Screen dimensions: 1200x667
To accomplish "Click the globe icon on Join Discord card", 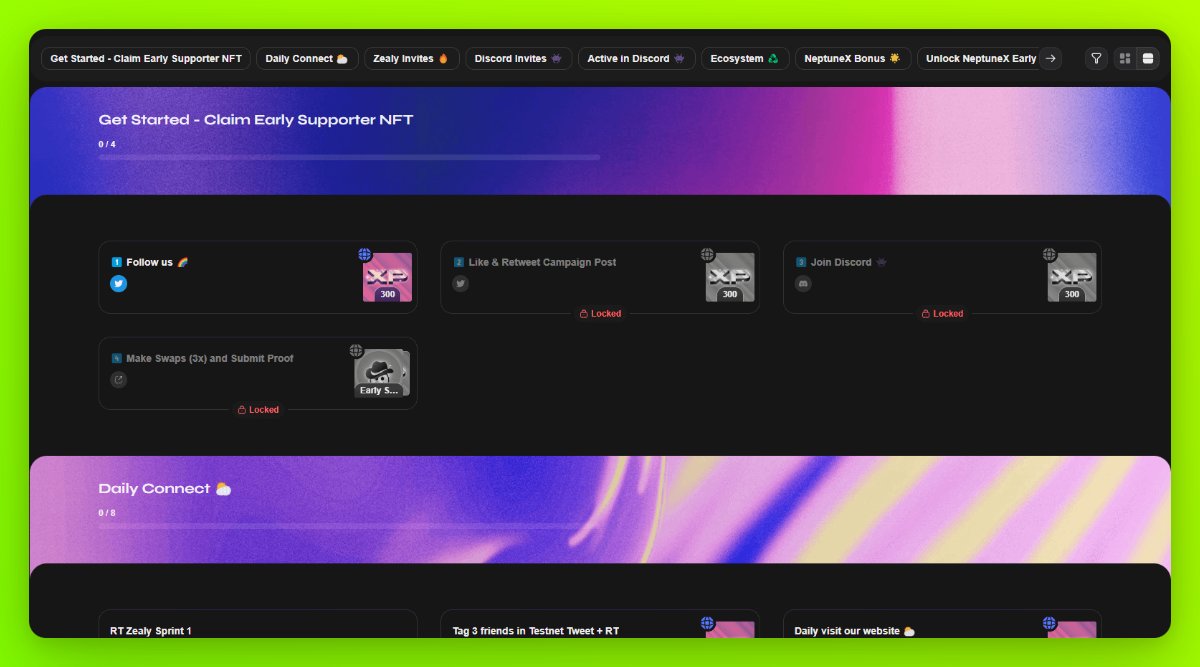I will coord(1049,255).
